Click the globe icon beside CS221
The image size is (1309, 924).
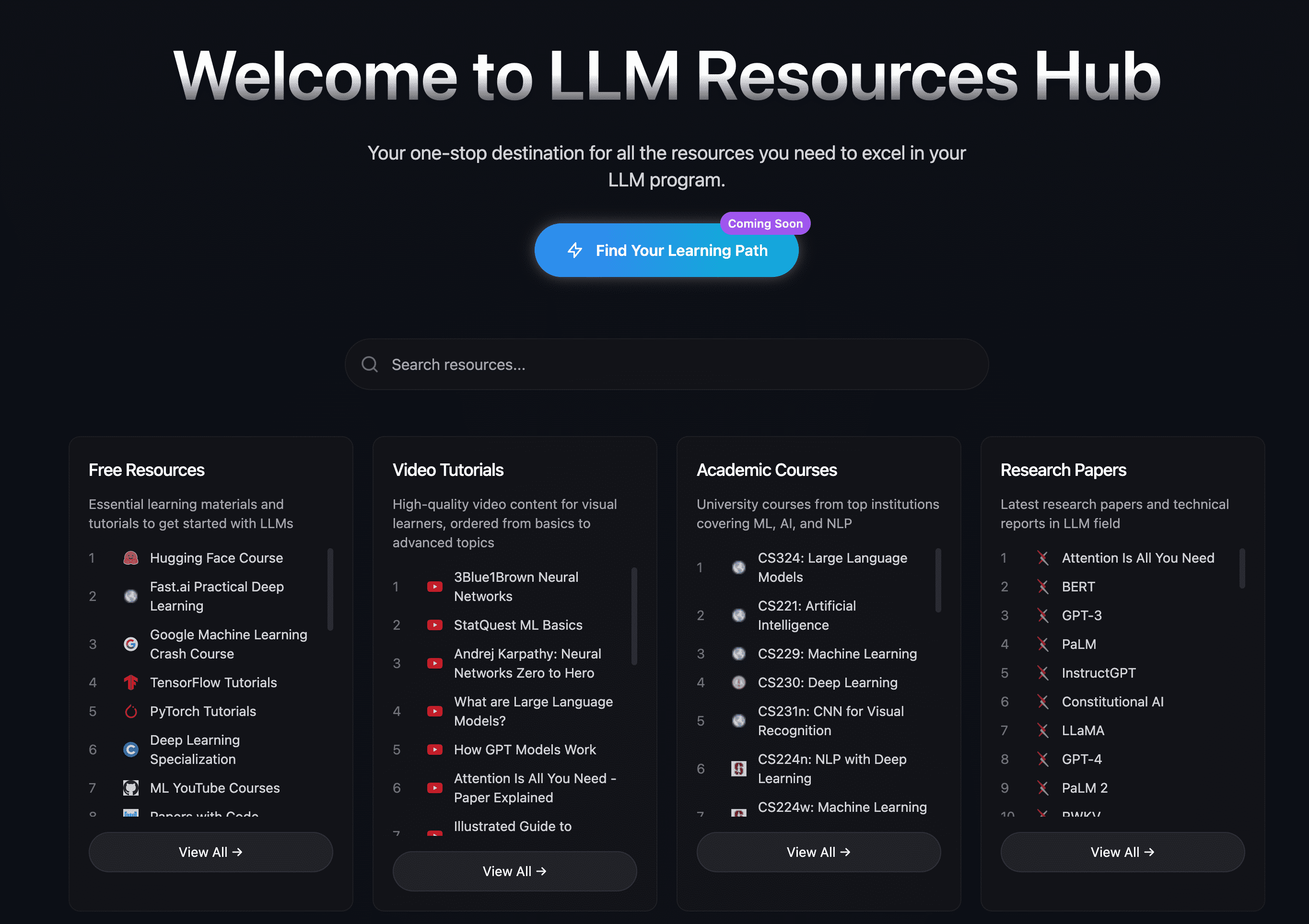738,616
